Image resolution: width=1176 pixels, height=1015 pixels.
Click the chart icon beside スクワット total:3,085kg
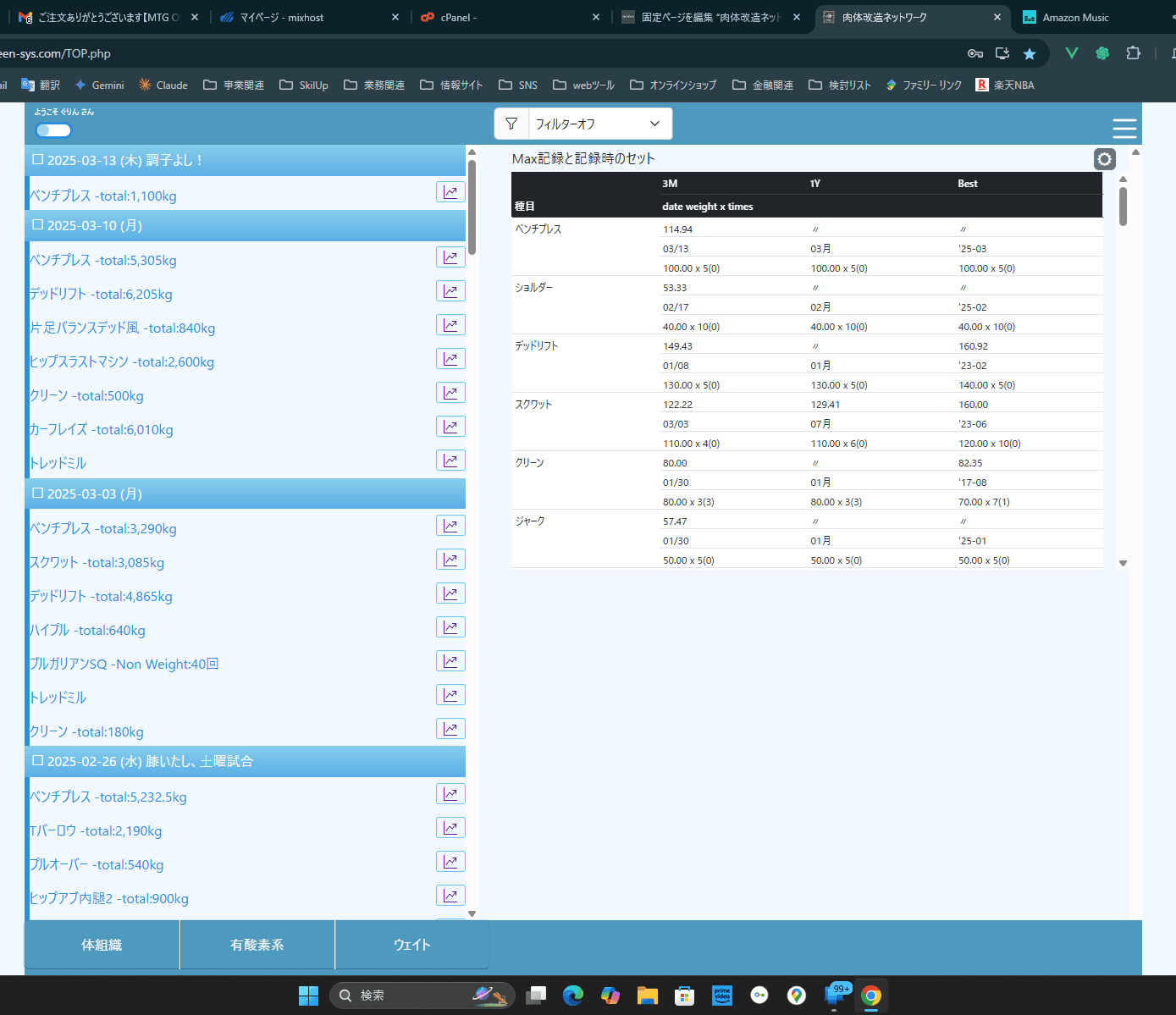[450, 560]
